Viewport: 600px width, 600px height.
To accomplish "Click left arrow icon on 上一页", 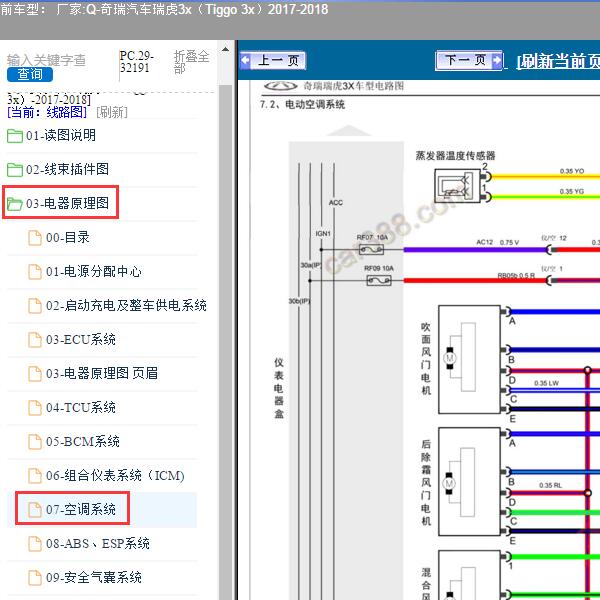I will point(246,60).
